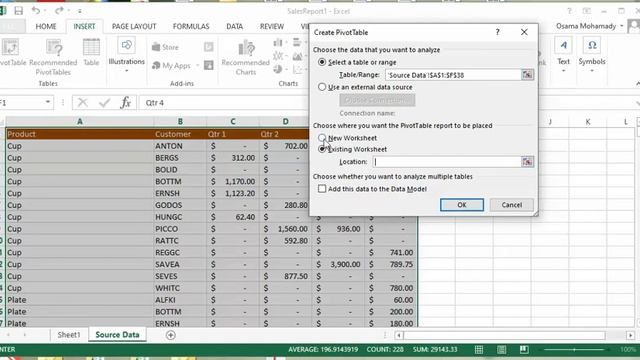Viewport: 640px width, 360px height.
Task: Switch to Normal view icon in status bar
Action: [x=479, y=349]
